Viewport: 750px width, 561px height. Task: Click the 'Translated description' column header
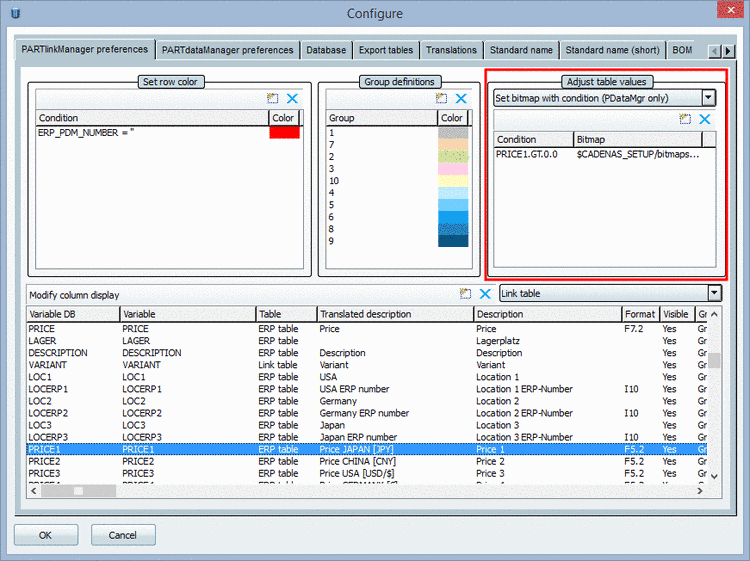pyautogui.click(x=395, y=314)
